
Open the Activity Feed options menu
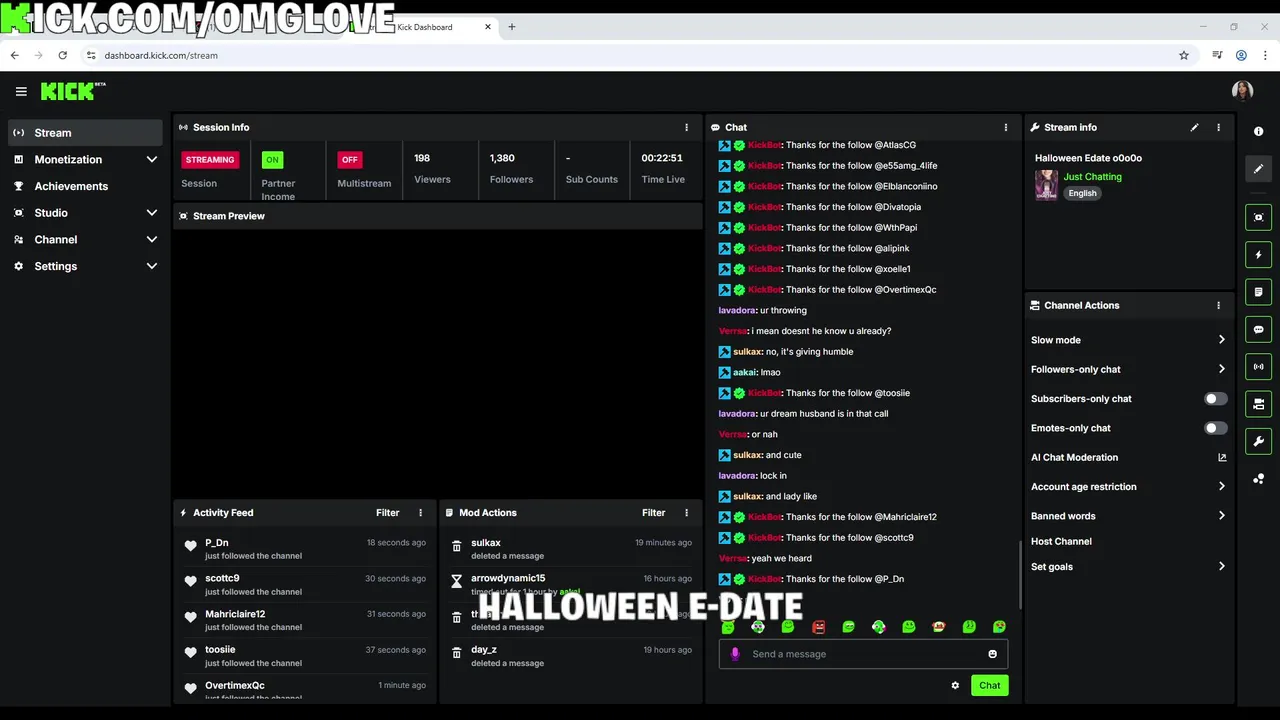click(420, 512)
